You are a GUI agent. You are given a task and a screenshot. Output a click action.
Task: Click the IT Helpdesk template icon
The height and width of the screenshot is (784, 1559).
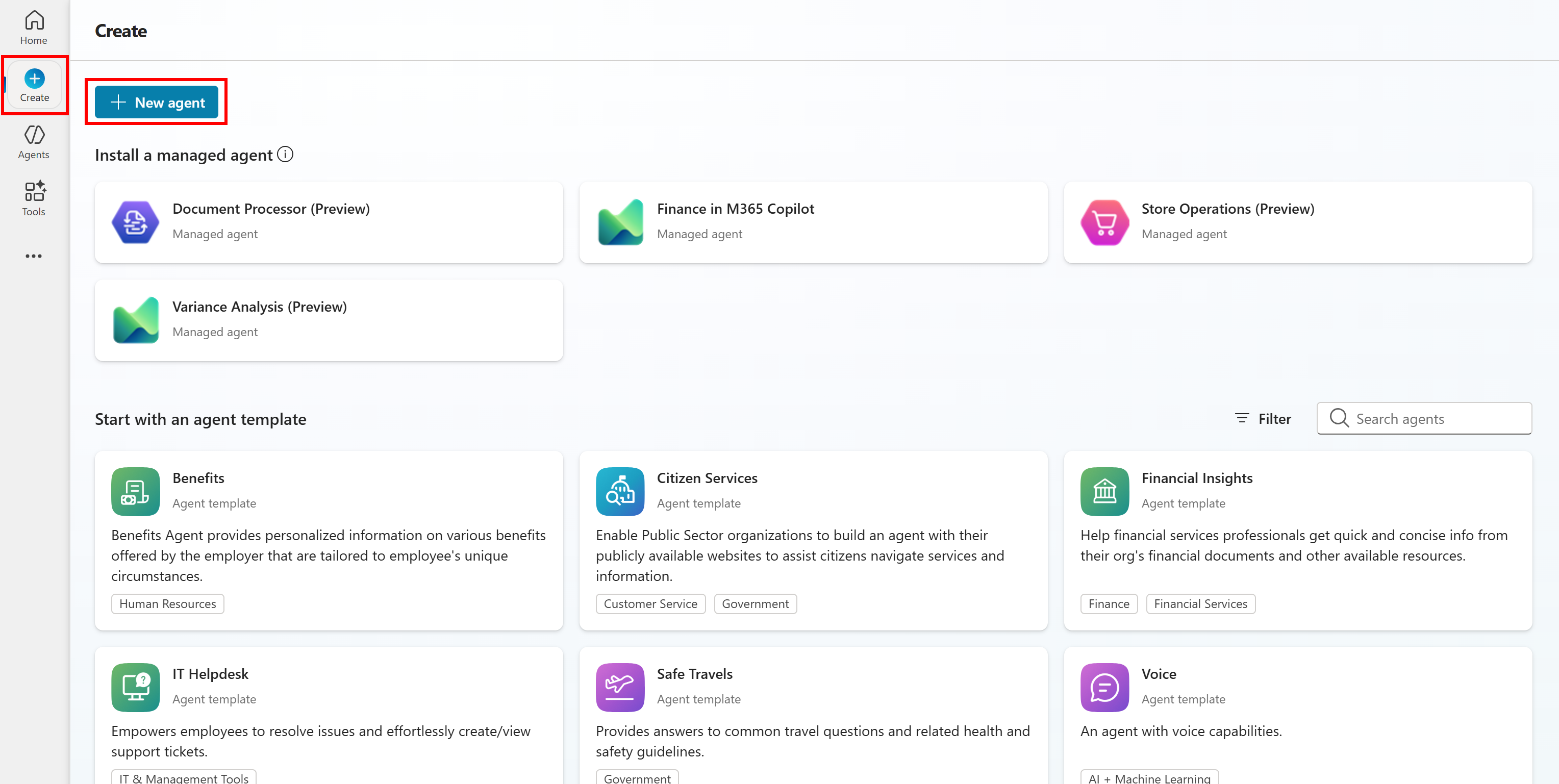[x=136, y=687]
